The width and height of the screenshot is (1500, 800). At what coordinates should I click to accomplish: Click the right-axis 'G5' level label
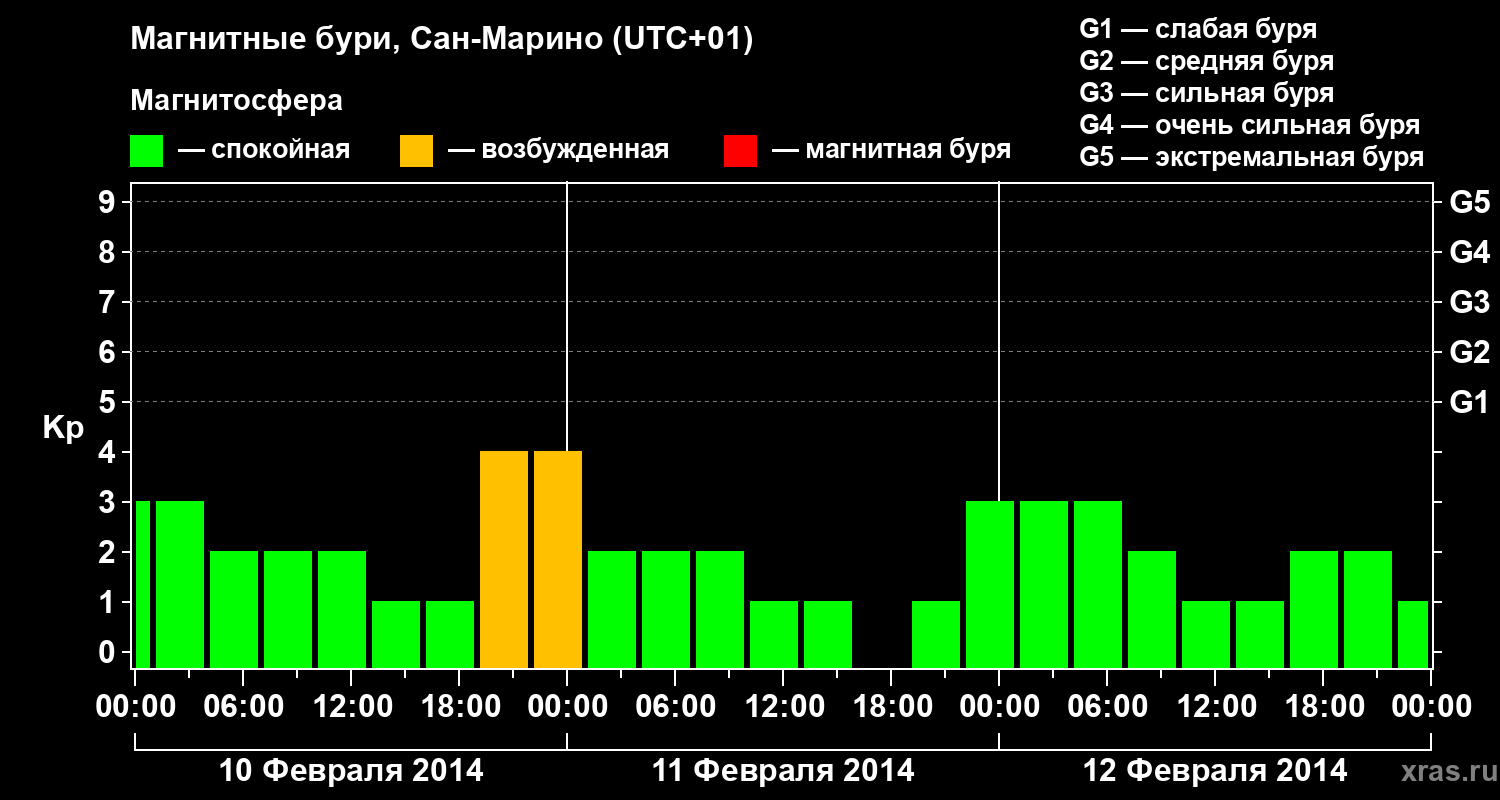point(1470,202)
